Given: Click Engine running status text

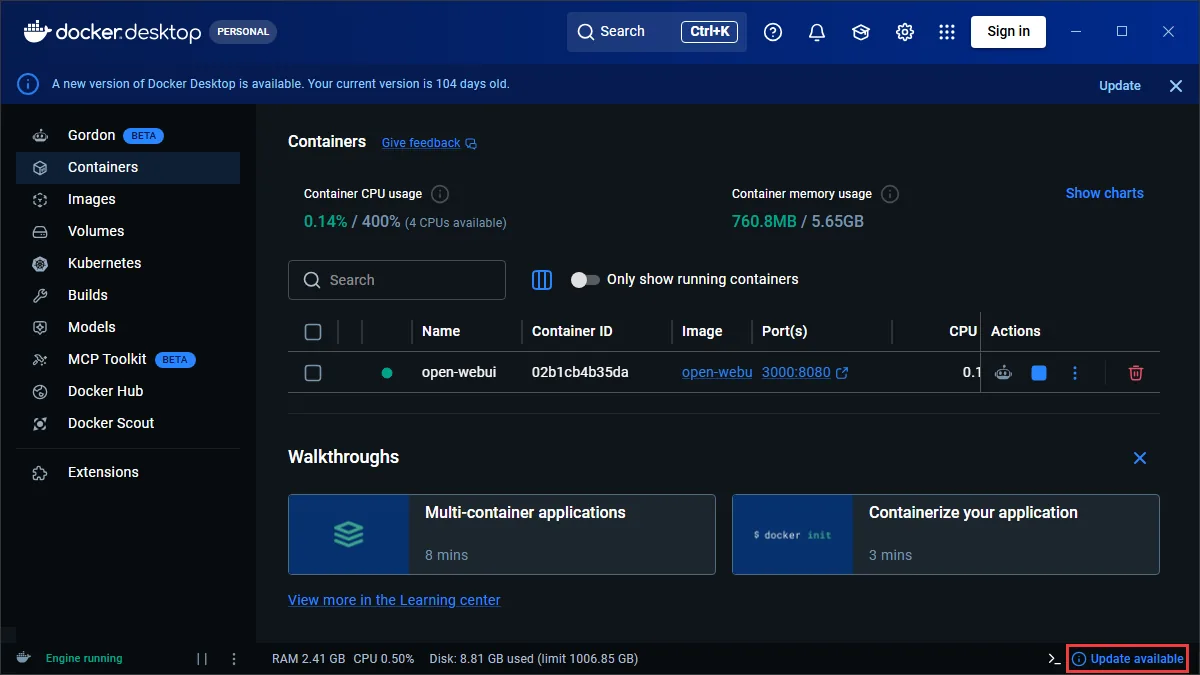Looking at the screenshot, I should (84, 659).
